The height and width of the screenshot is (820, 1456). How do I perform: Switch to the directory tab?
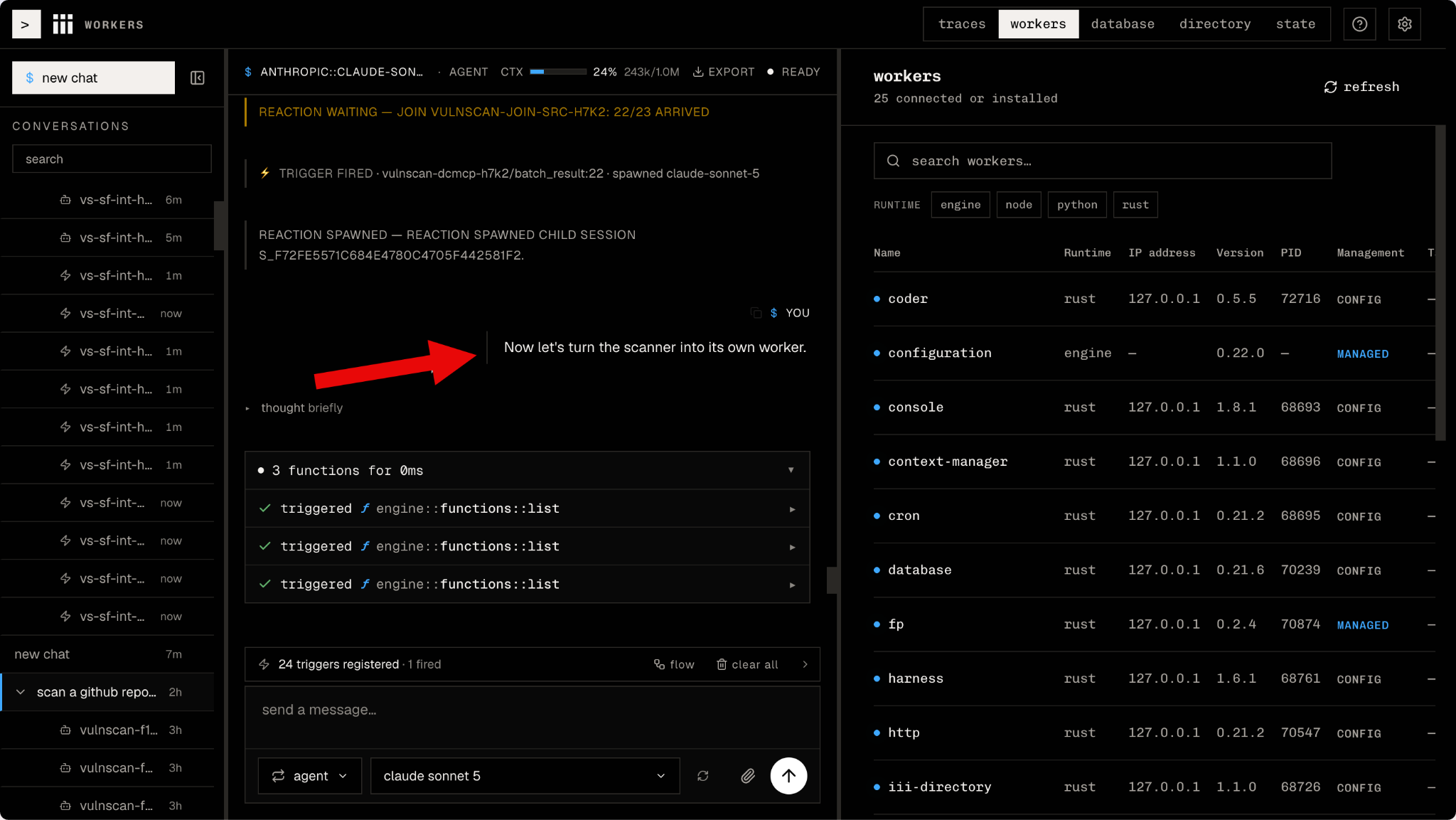click(1215, 24)
